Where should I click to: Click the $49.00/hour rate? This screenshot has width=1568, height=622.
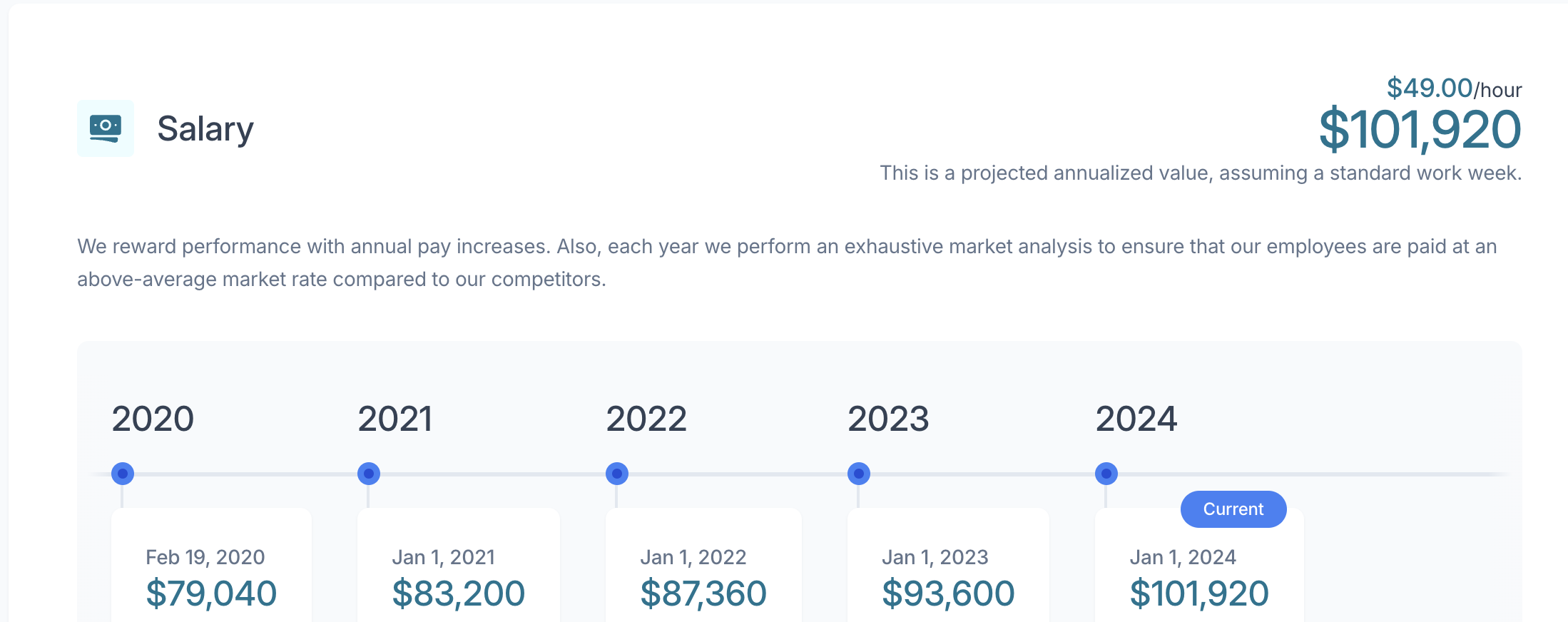(1455, 88)
